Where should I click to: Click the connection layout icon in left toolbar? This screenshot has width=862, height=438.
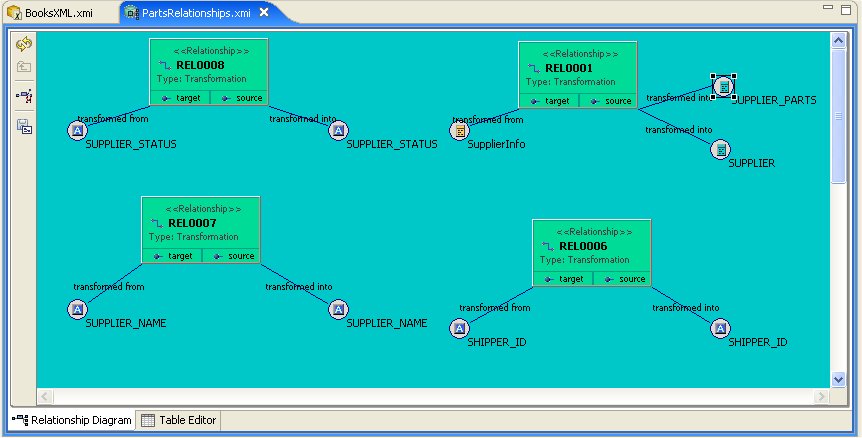tap(24, 97)
